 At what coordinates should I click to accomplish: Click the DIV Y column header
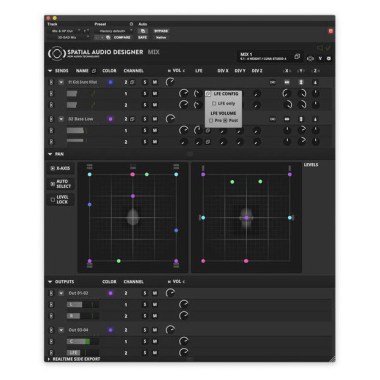point(240,71)
